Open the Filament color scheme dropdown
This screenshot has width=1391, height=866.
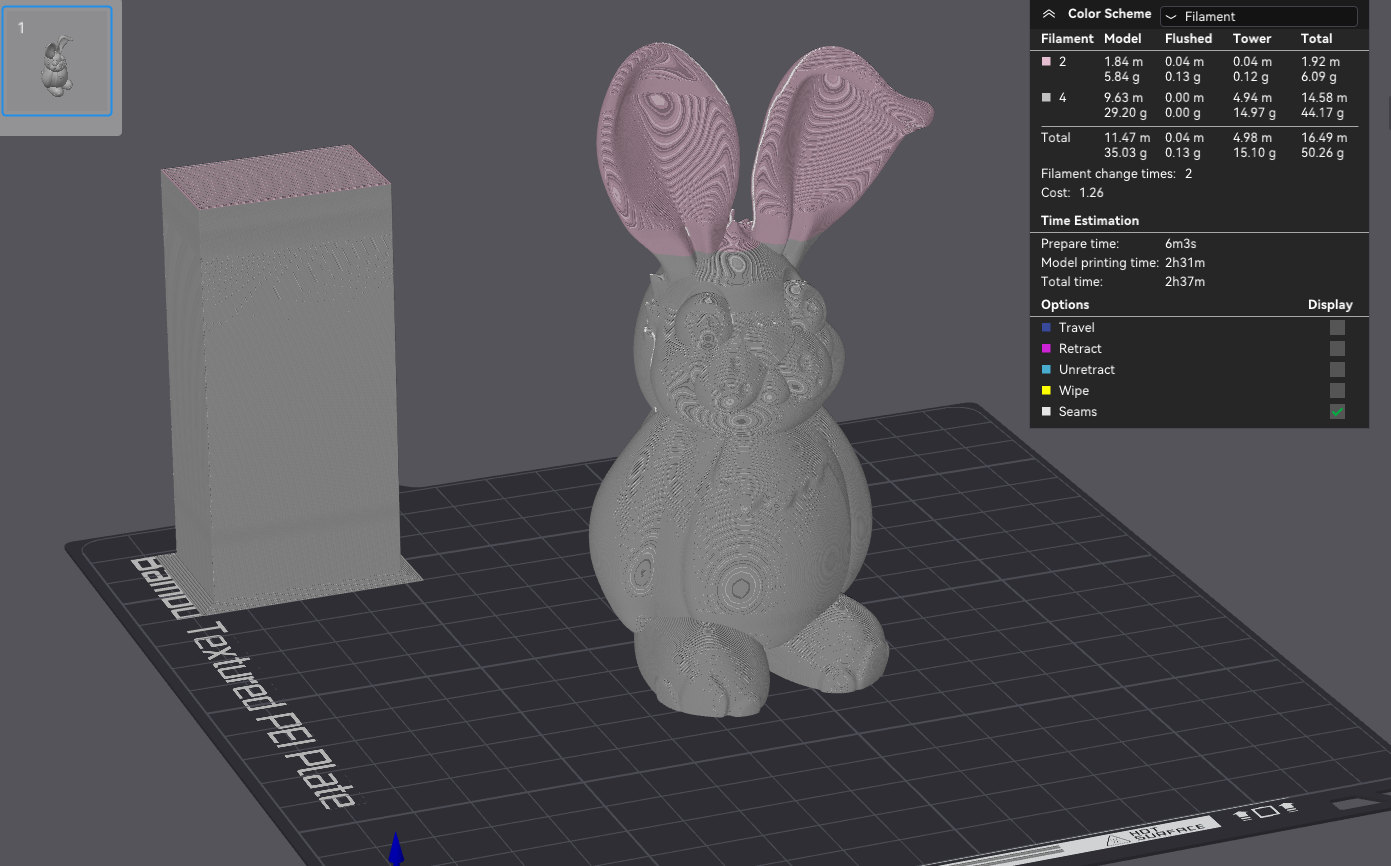tap(1258, 16)
